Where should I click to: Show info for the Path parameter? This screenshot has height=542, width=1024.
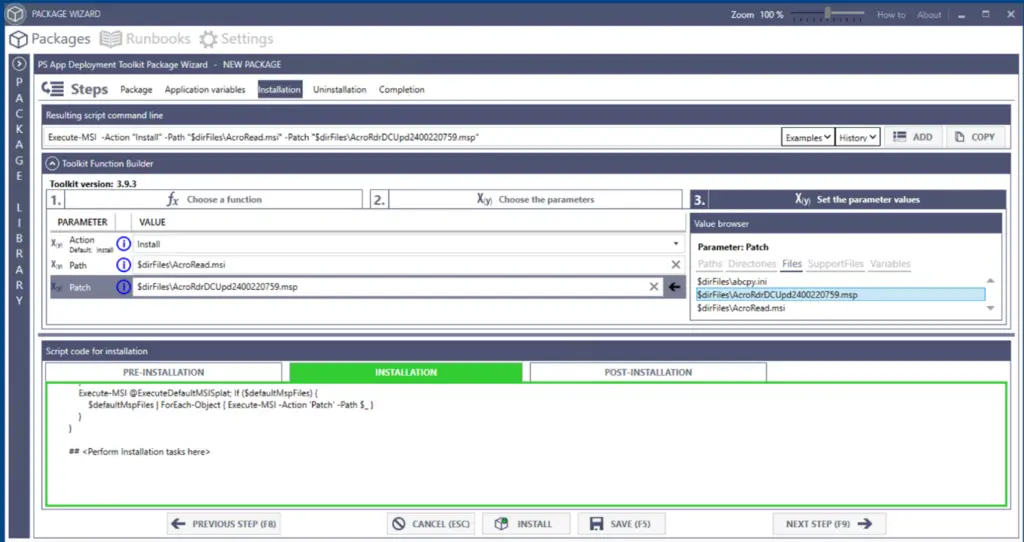coord(123,264)
